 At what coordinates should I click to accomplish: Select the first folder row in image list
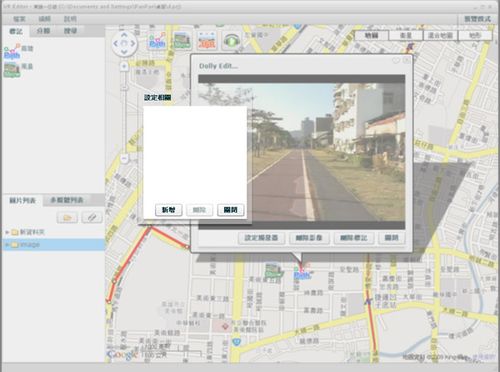click(x=53, y=232)
